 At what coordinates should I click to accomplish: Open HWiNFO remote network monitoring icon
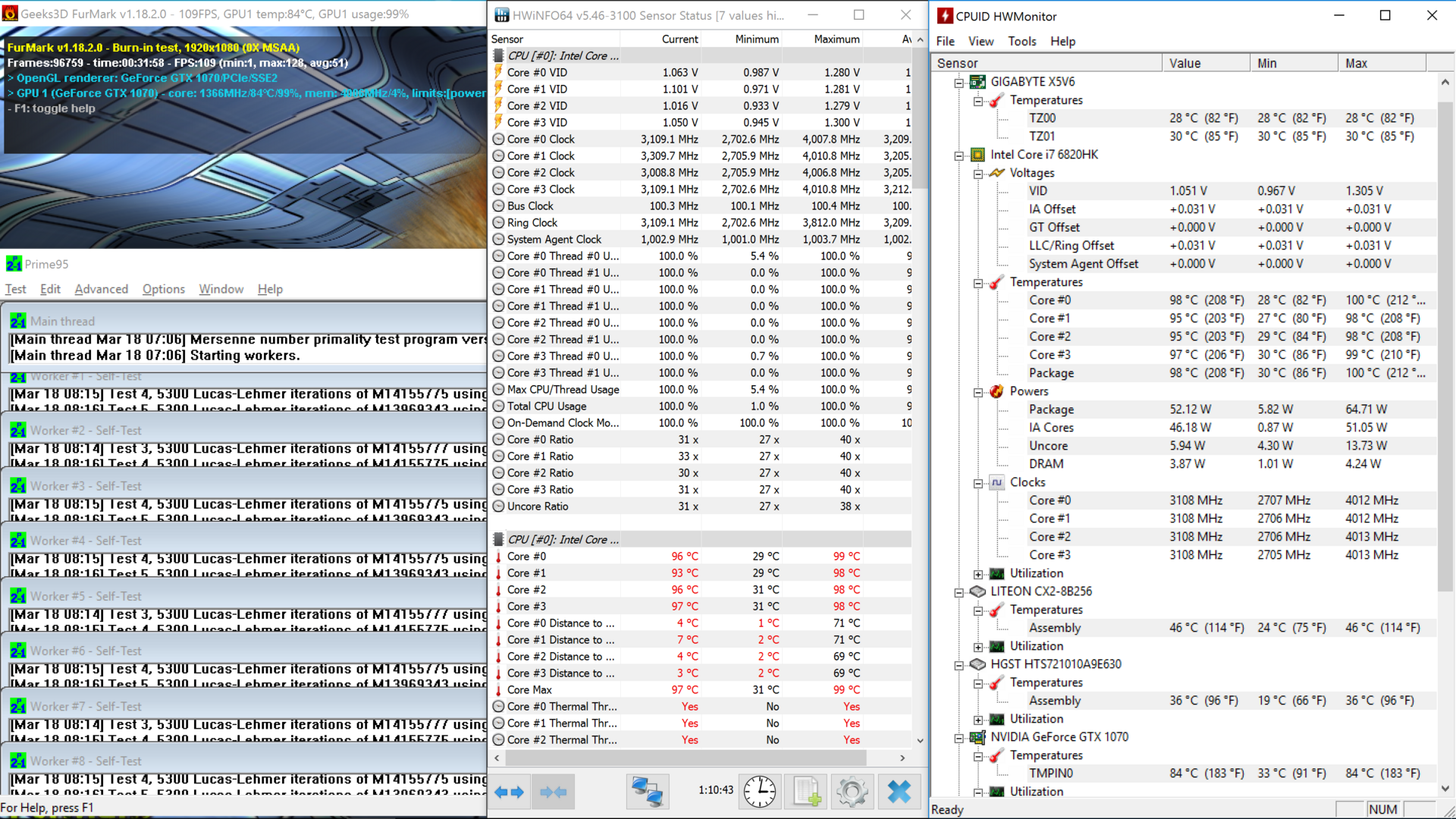648,792
